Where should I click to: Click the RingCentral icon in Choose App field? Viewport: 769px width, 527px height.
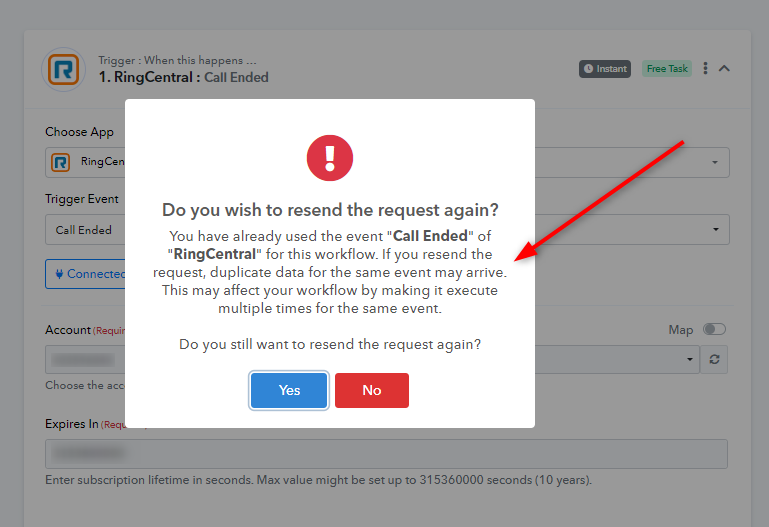[x=61, y=162]
